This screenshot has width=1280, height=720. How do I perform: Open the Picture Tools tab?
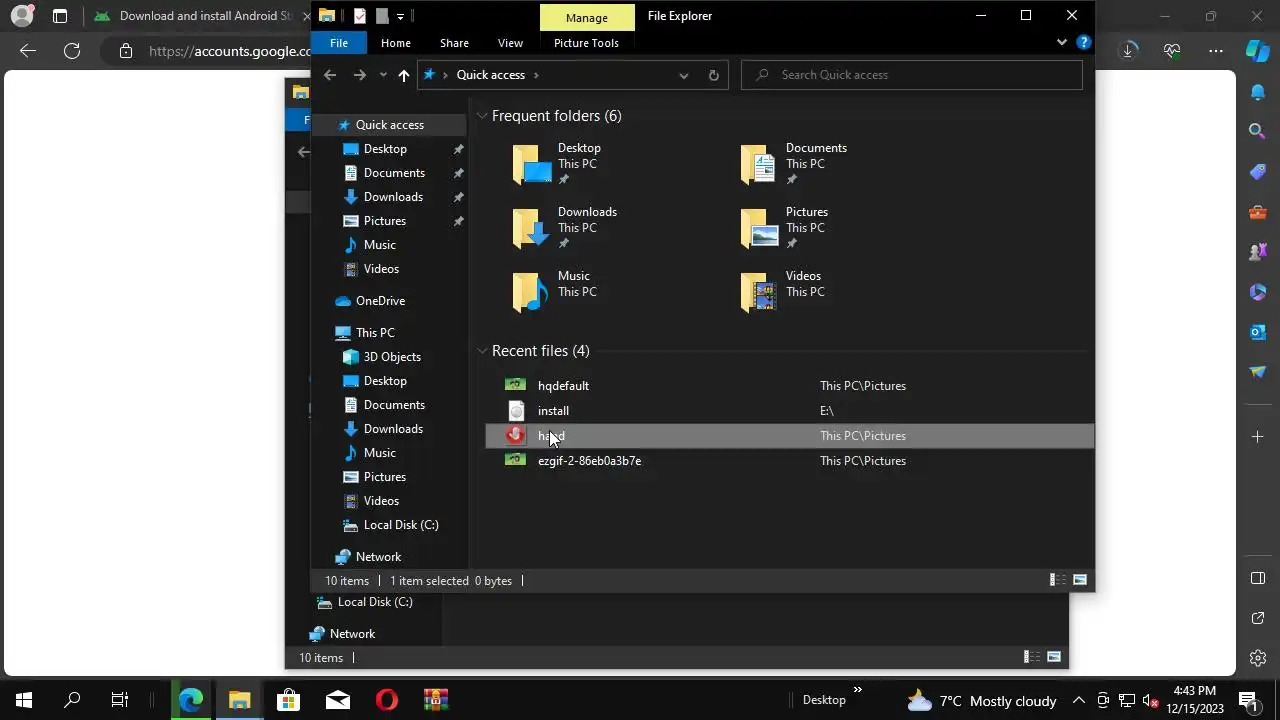pyautogui.click(x=586, y=43)
